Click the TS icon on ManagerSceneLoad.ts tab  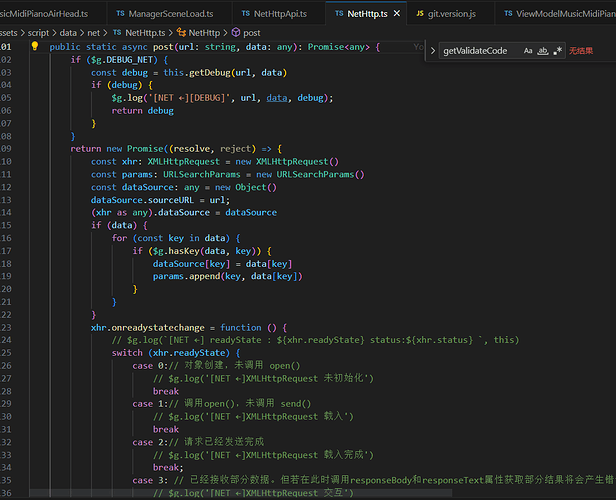coord(120,14)
